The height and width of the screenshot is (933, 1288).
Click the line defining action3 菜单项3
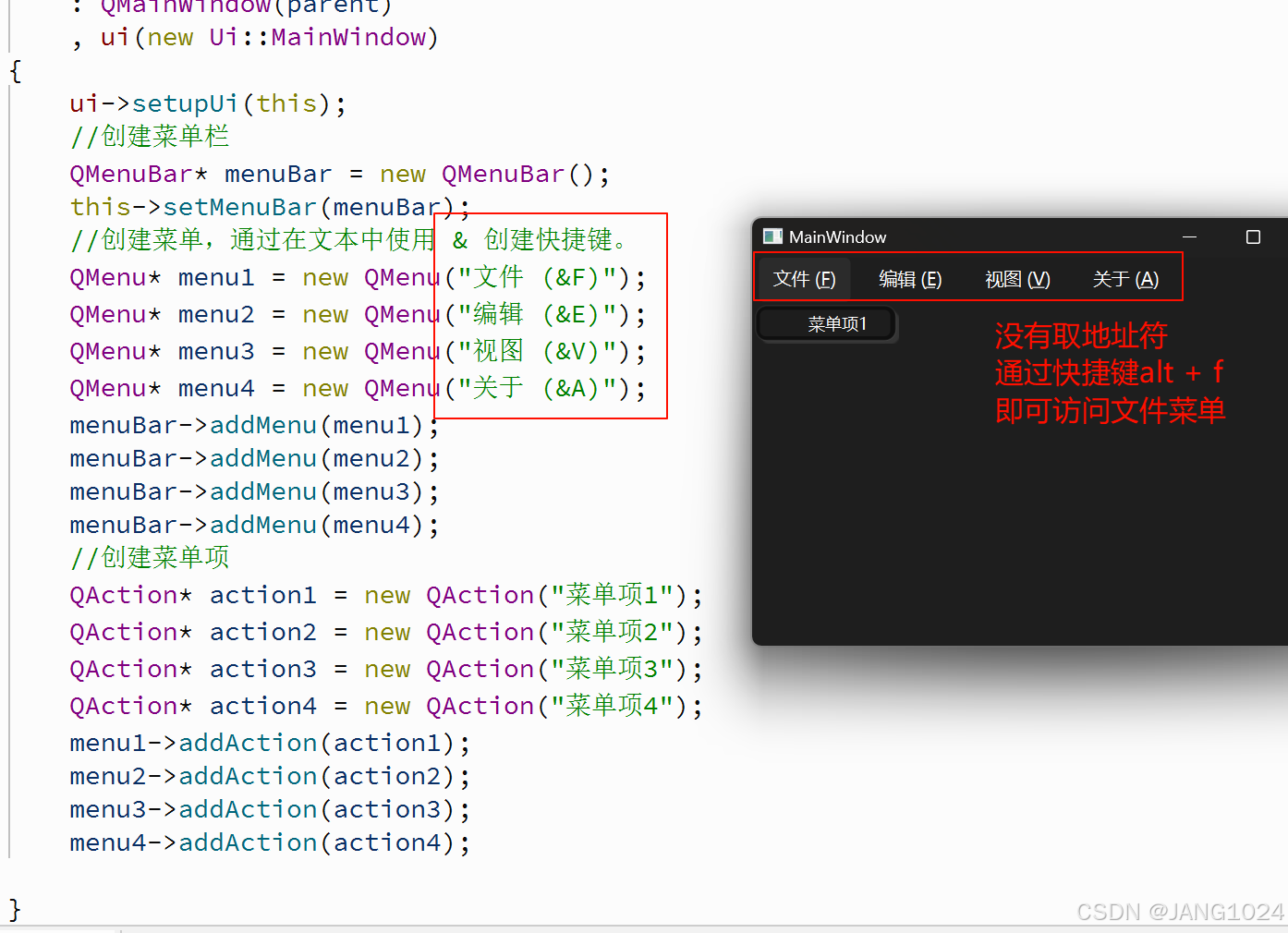pyautogui.click(x=386, y=669)
